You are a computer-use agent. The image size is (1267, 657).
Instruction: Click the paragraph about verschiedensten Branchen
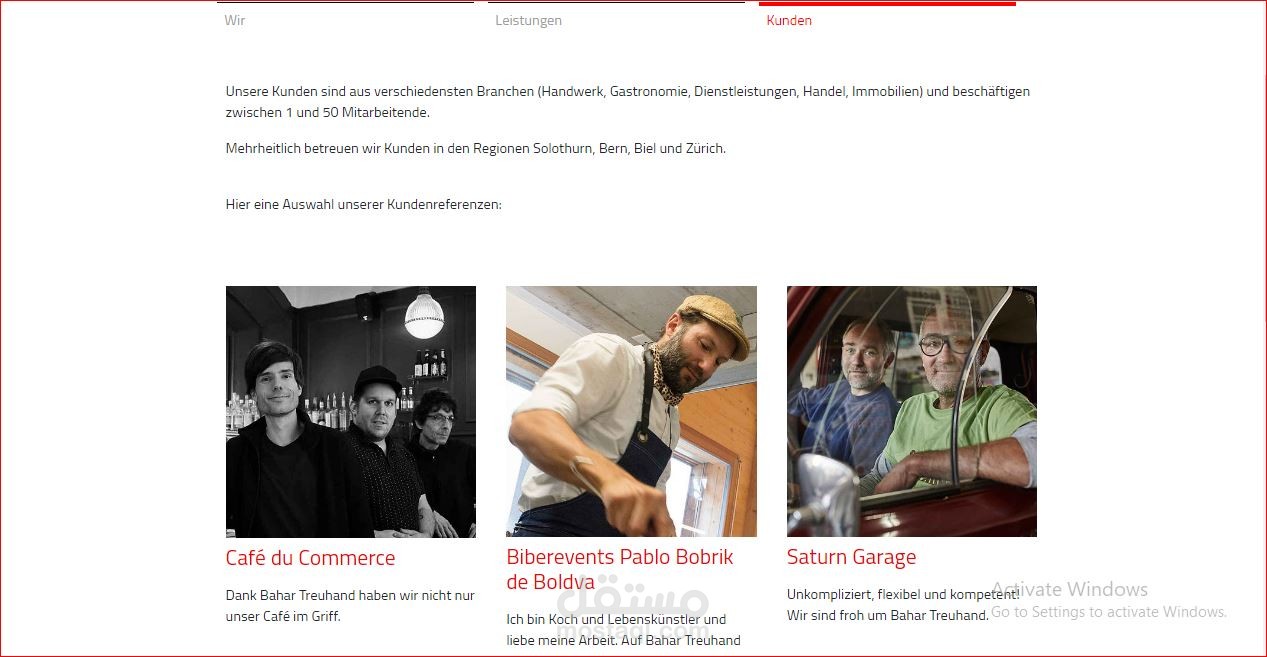point(628,102)
